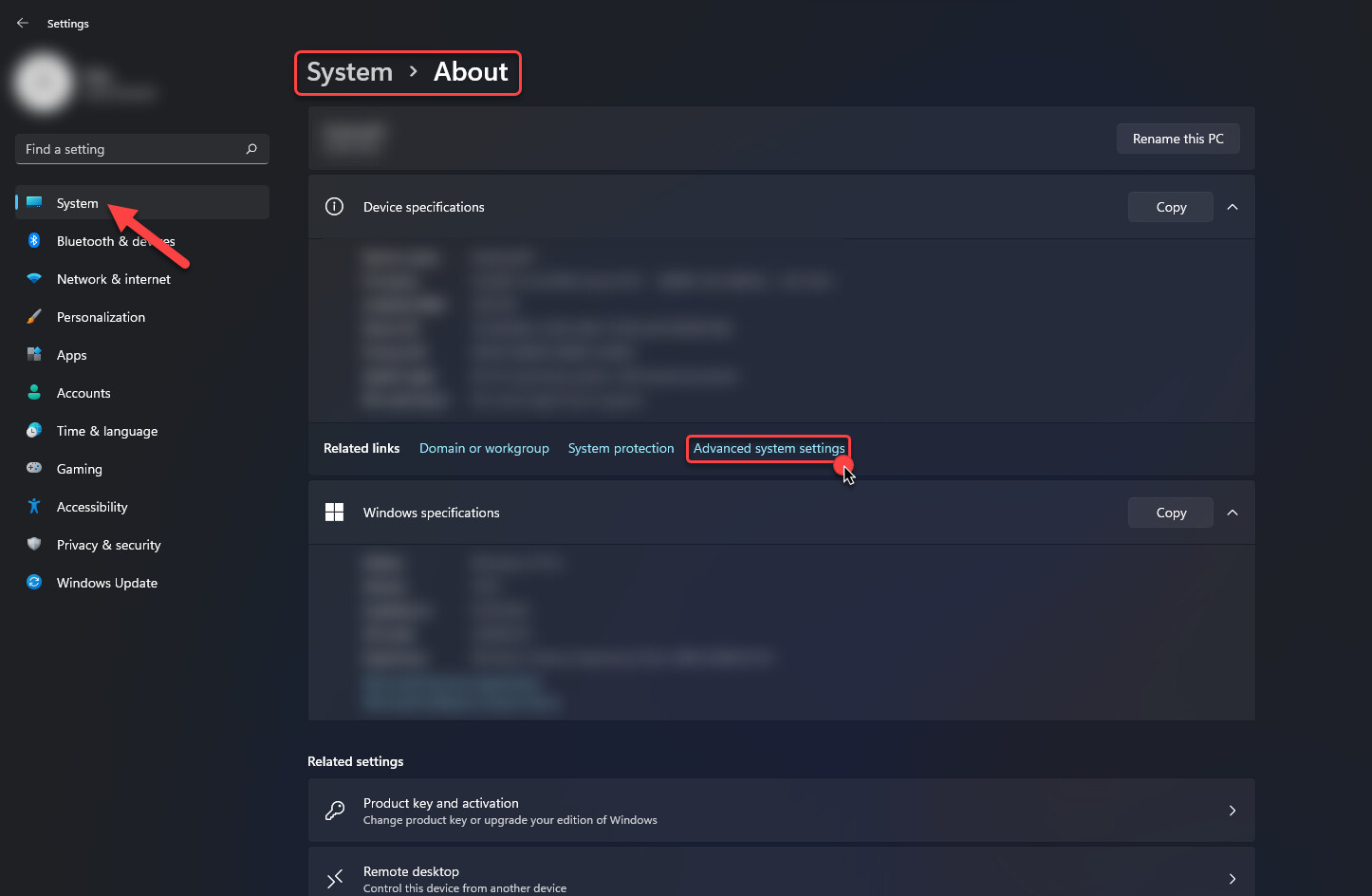Open Accessibility settings
The height and width of the screenshot is (896, 1372).
click(x=142, y=507)
